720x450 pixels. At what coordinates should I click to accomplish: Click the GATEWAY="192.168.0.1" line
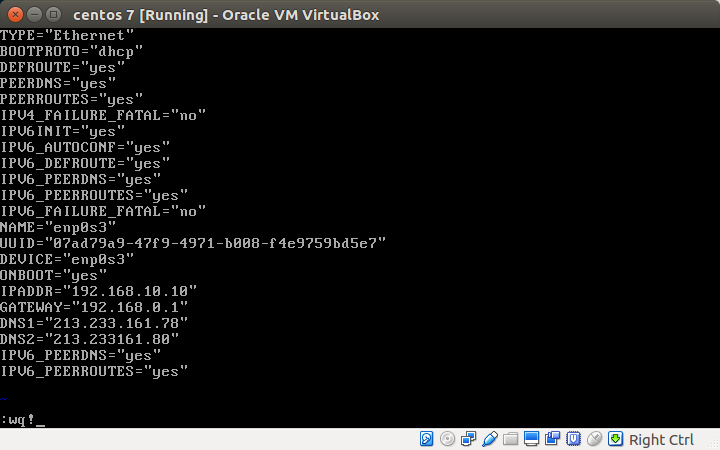[x=94, y=307]
